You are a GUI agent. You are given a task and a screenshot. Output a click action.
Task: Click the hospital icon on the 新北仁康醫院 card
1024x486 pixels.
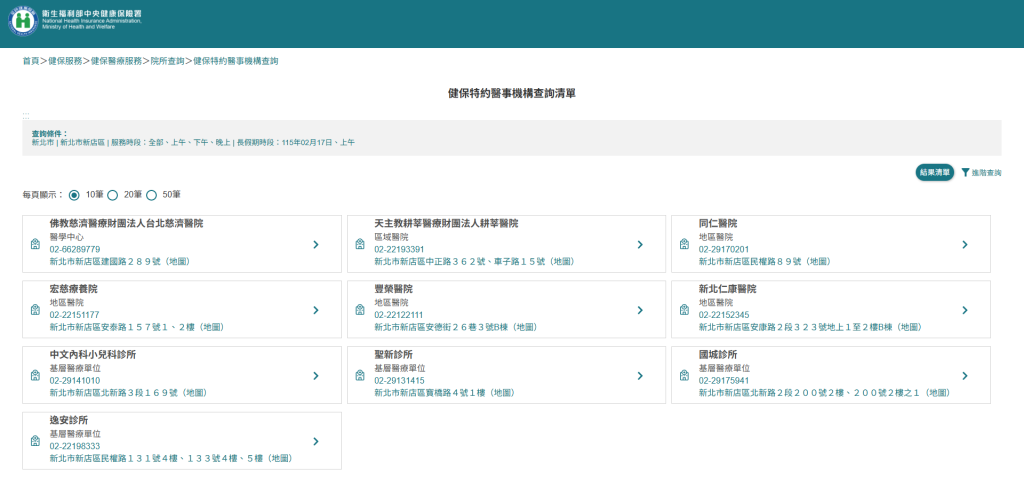click(x=684, y=310)
